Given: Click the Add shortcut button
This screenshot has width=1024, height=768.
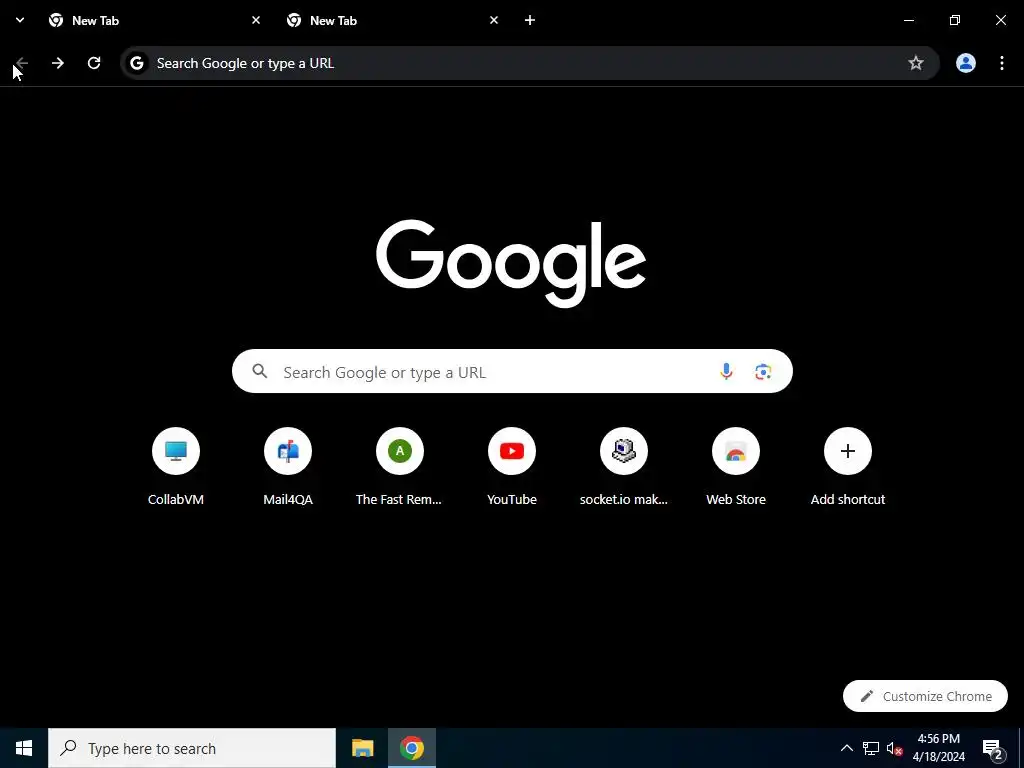Looking at the screenshot, I should tap(848, 466).
